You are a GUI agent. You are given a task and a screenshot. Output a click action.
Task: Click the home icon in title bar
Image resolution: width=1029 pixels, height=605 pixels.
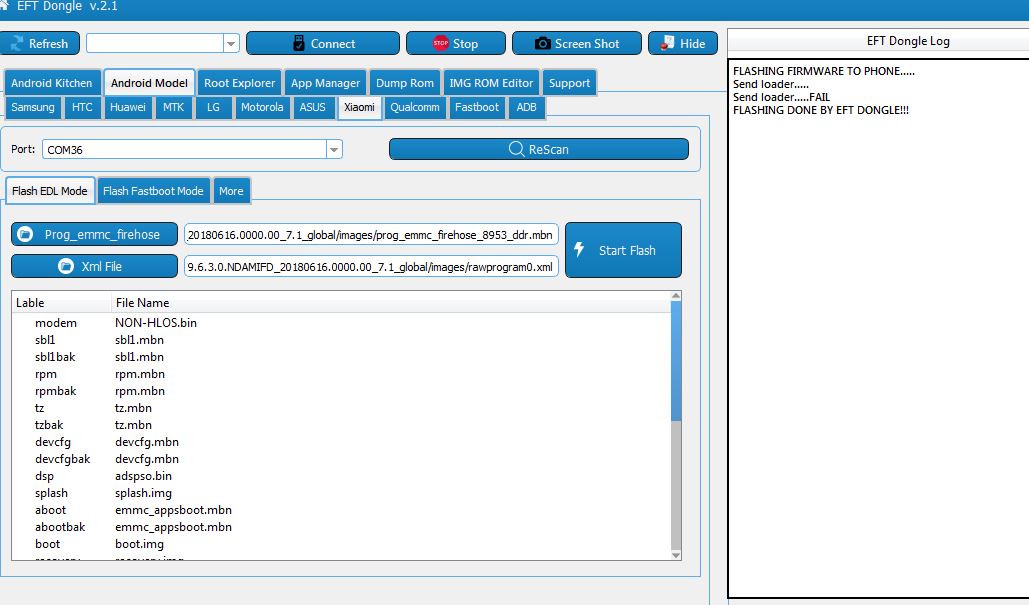tap(3, 5)
